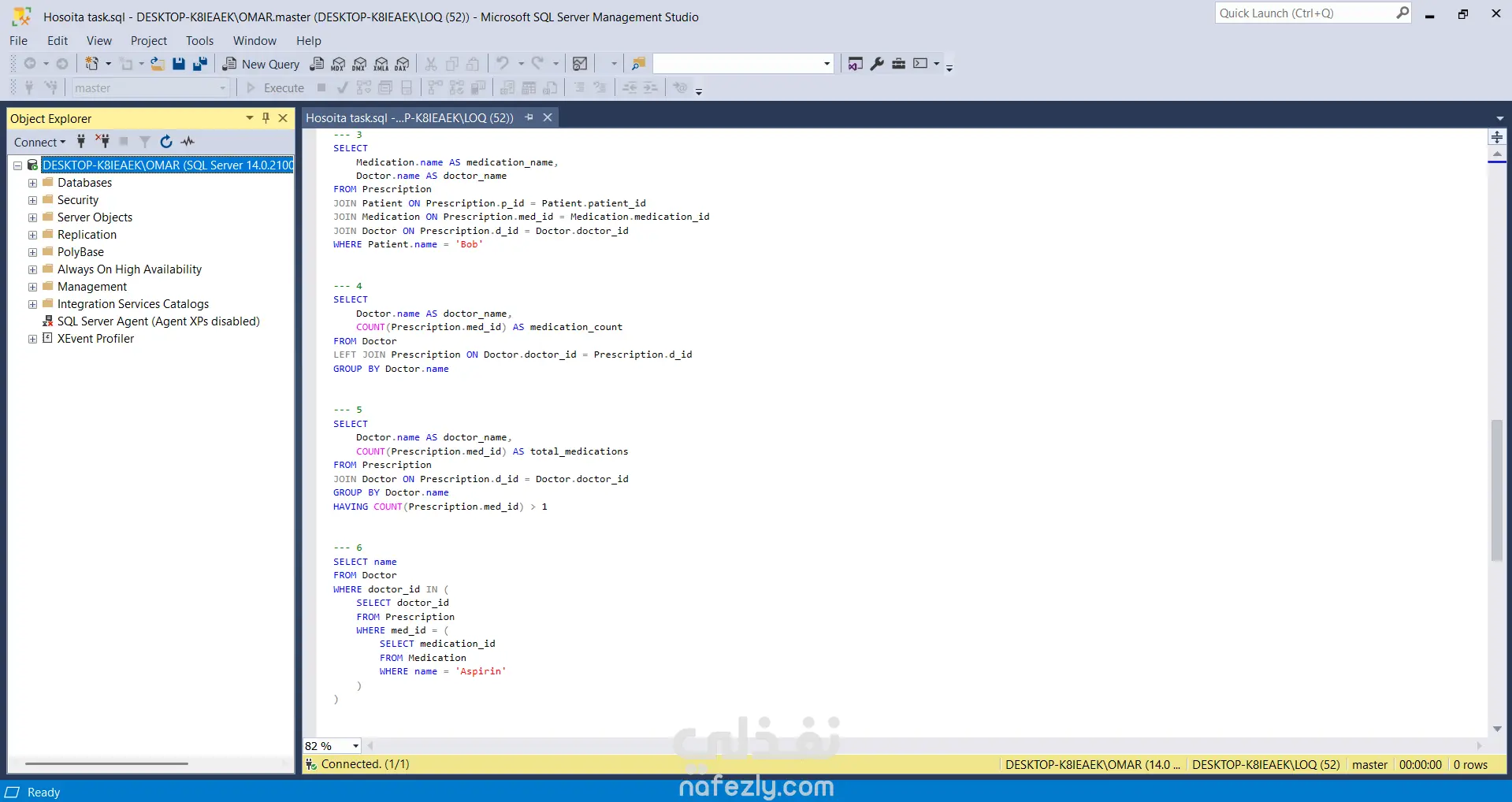
Task: Open the Connect dropdown in Object Explorer
Action: click(x=39, y=142)
